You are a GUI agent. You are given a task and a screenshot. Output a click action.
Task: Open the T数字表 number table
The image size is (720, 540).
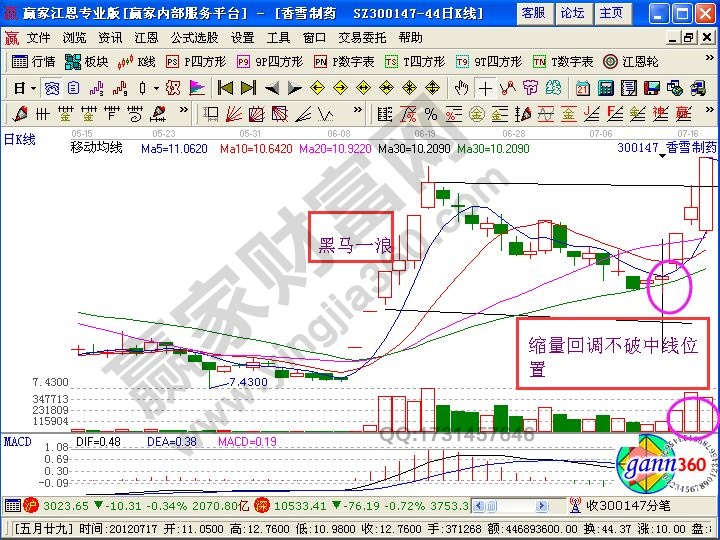pos(564,61)
